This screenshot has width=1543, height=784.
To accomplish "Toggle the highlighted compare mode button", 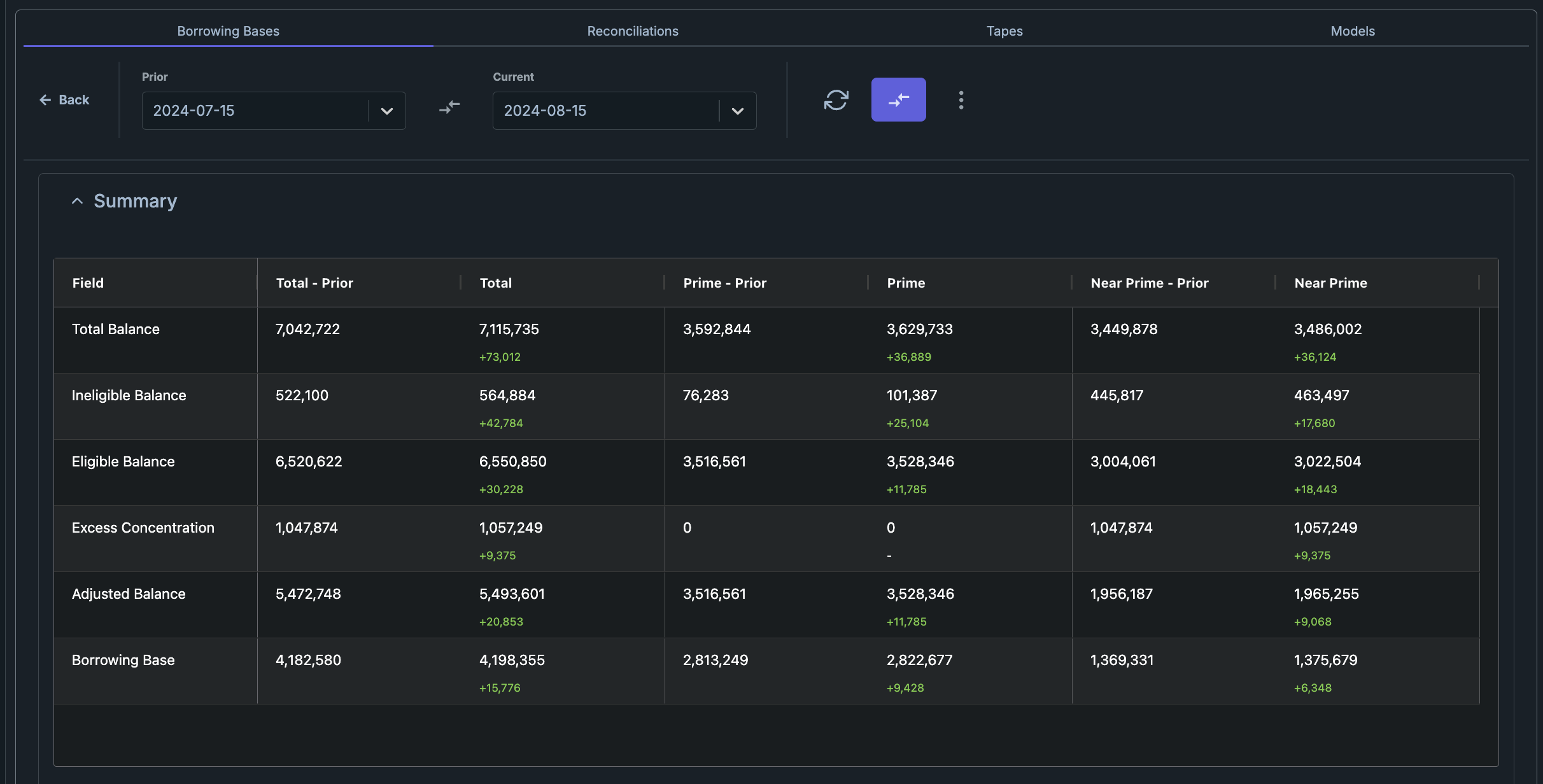I will pyautogui.click(x=898, y=100).
